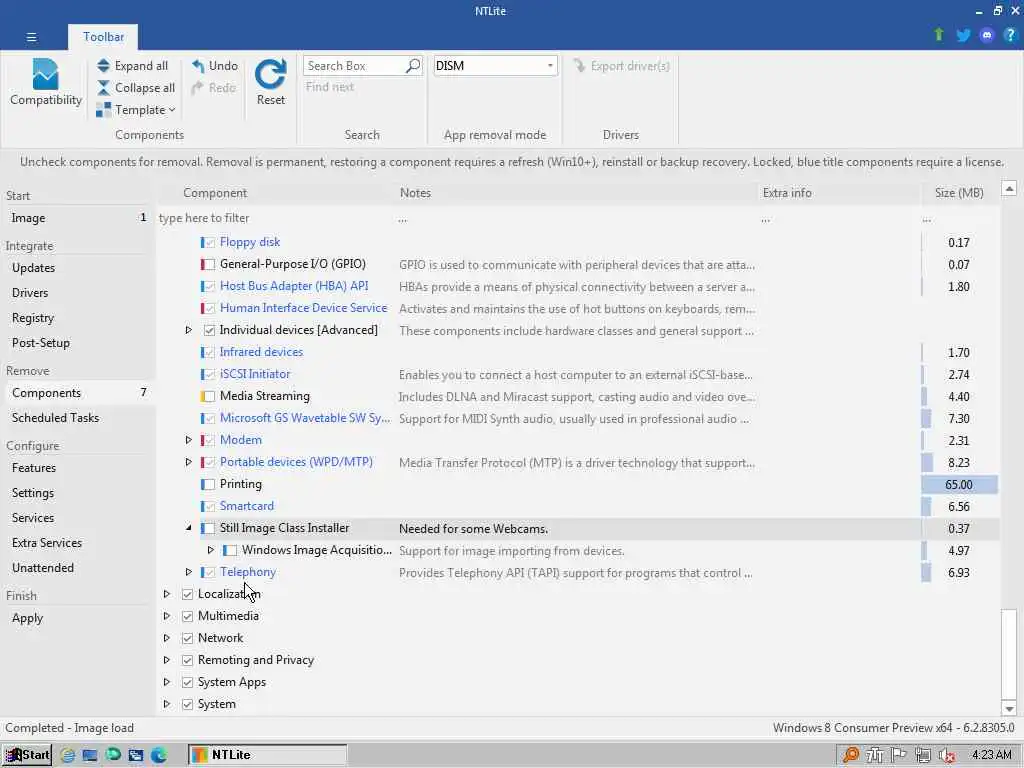
Task: Click the Reset circular arrow icon
Action: [x=270, y=74]
